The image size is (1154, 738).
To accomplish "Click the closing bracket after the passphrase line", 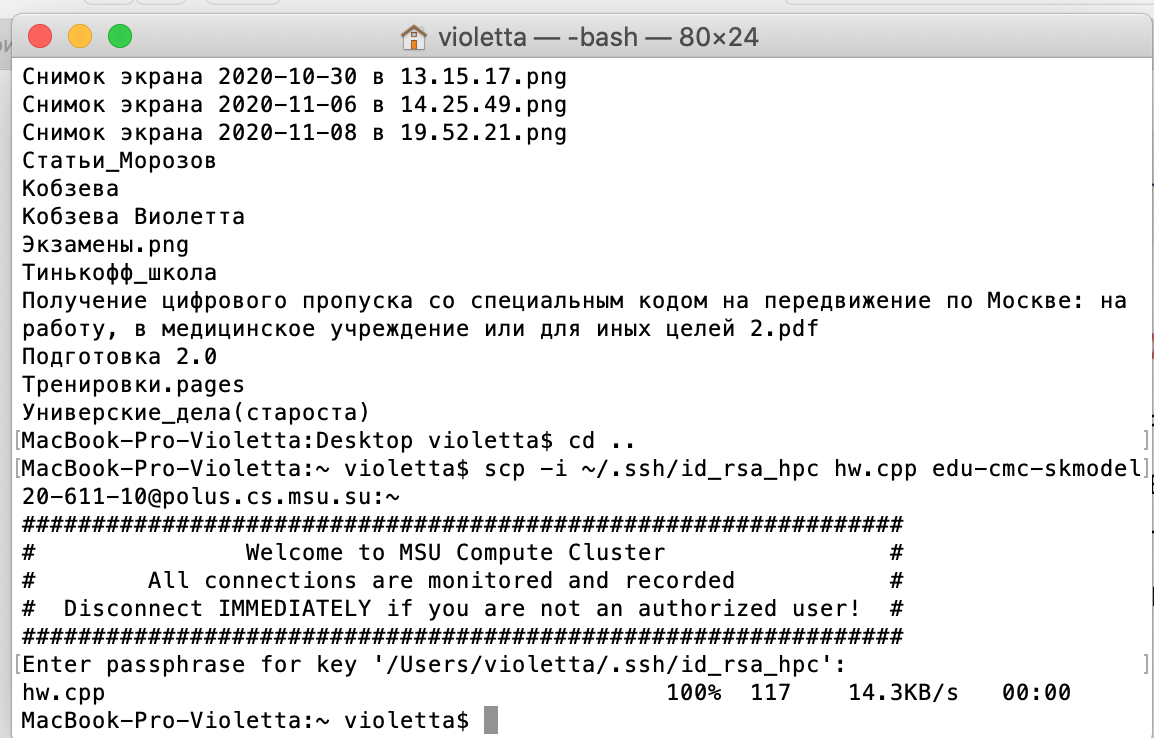I will tap(1146, 664).
